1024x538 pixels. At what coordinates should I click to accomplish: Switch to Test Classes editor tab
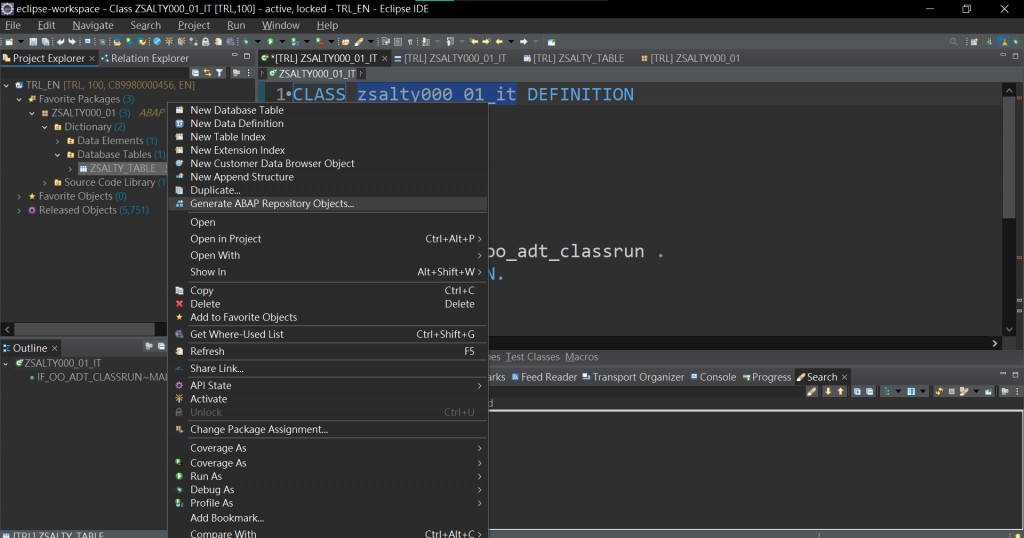[x=532, y=357]
